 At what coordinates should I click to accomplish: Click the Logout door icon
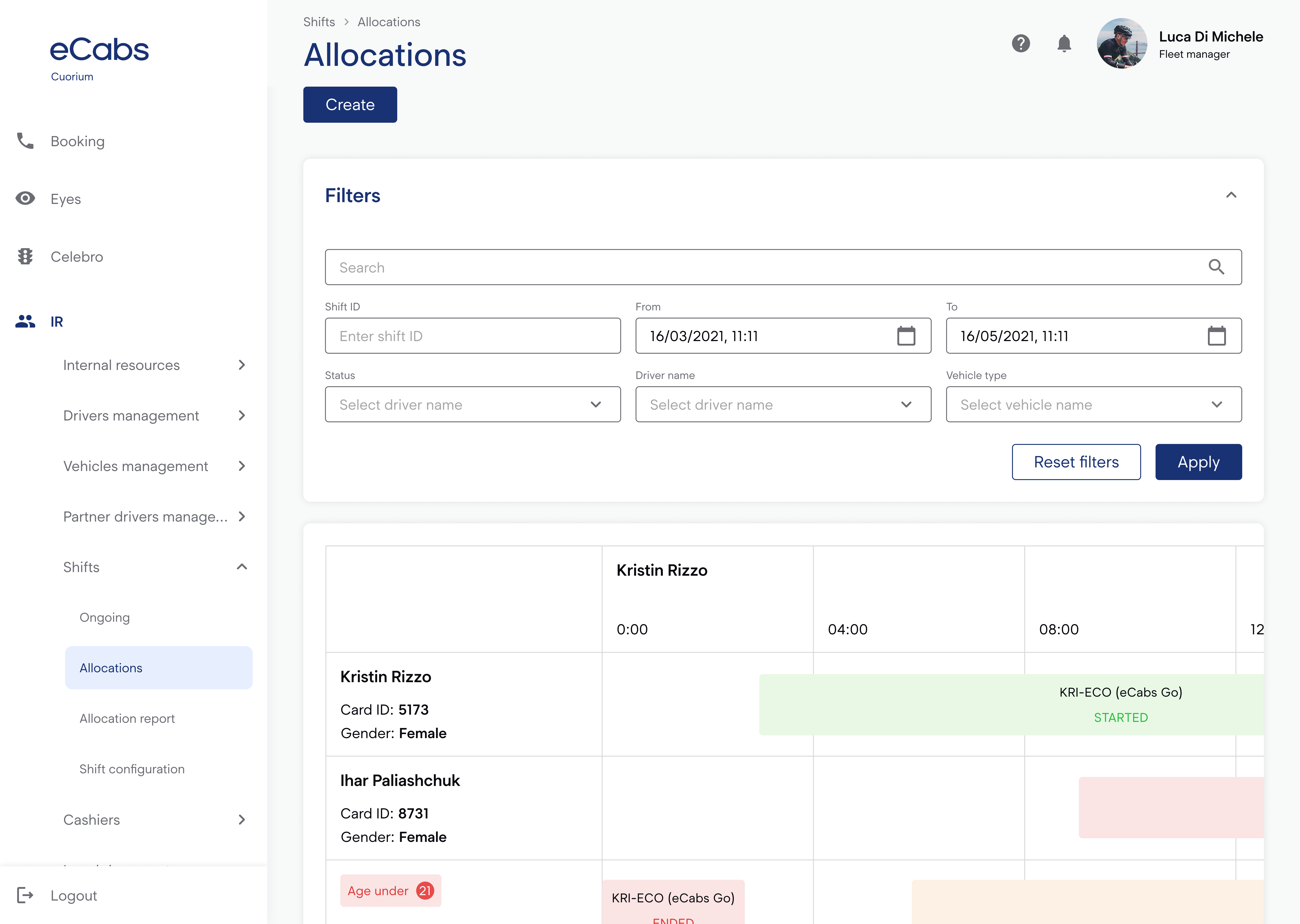[25, 895]
